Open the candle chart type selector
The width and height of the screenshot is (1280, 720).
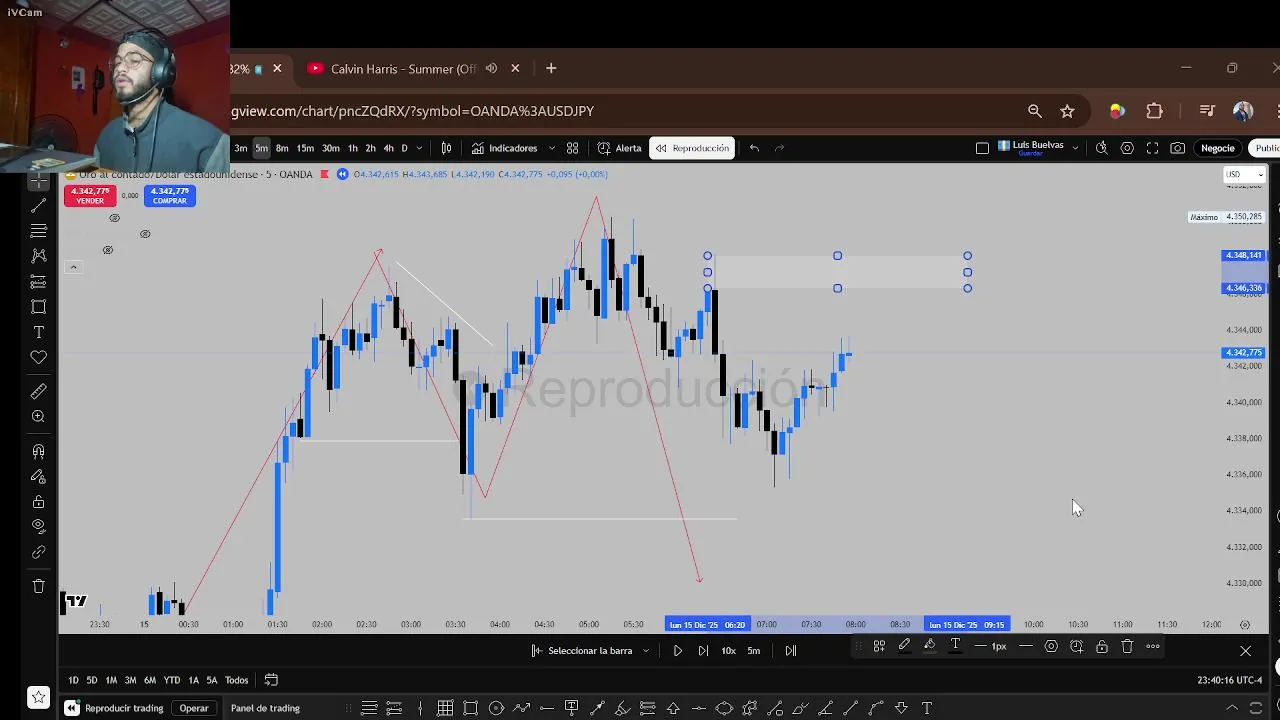pos(446,148)
